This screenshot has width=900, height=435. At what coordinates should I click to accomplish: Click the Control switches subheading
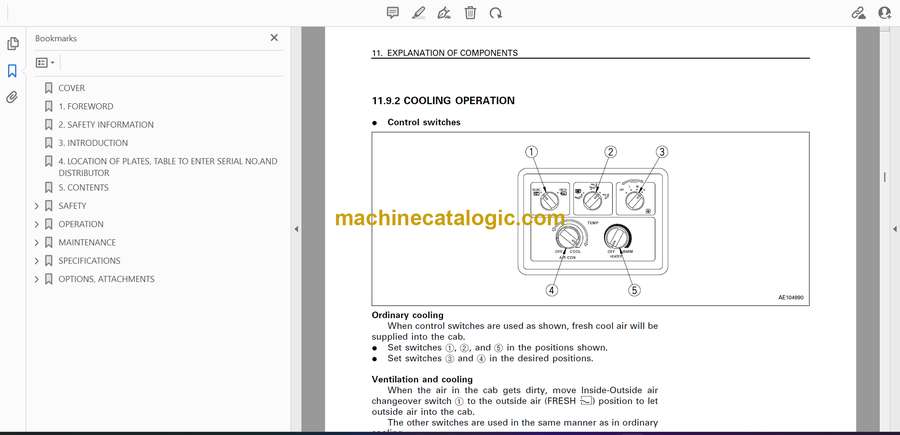click(x=424, y=122)
